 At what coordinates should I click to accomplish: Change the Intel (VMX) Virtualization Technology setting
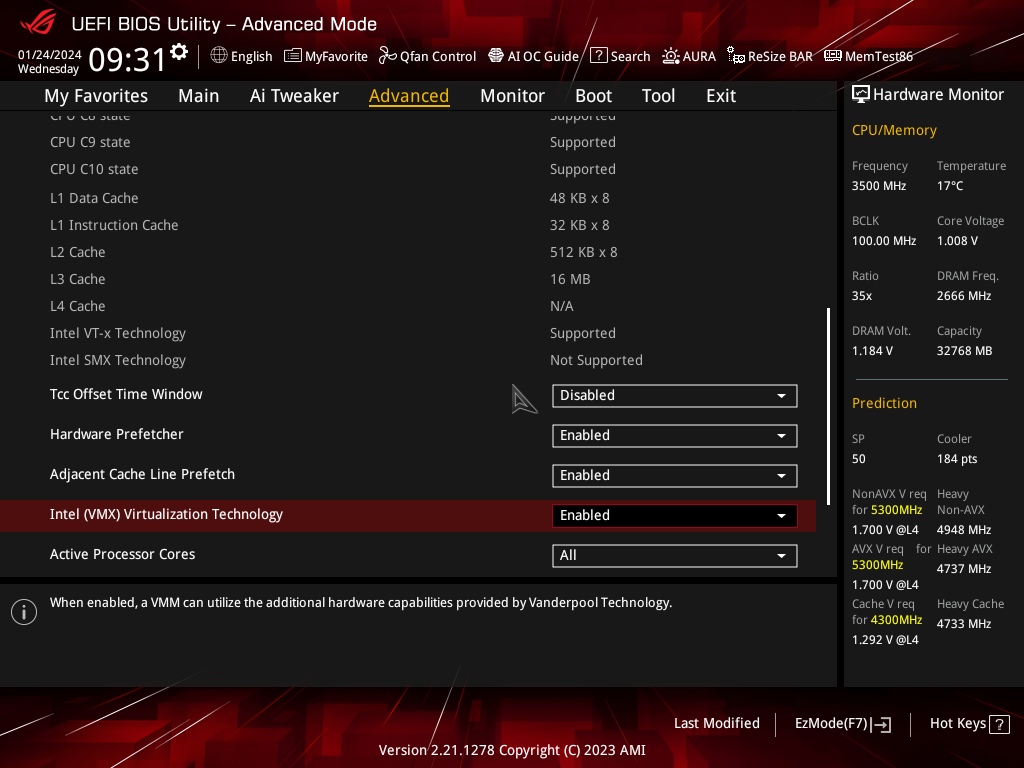674,515
